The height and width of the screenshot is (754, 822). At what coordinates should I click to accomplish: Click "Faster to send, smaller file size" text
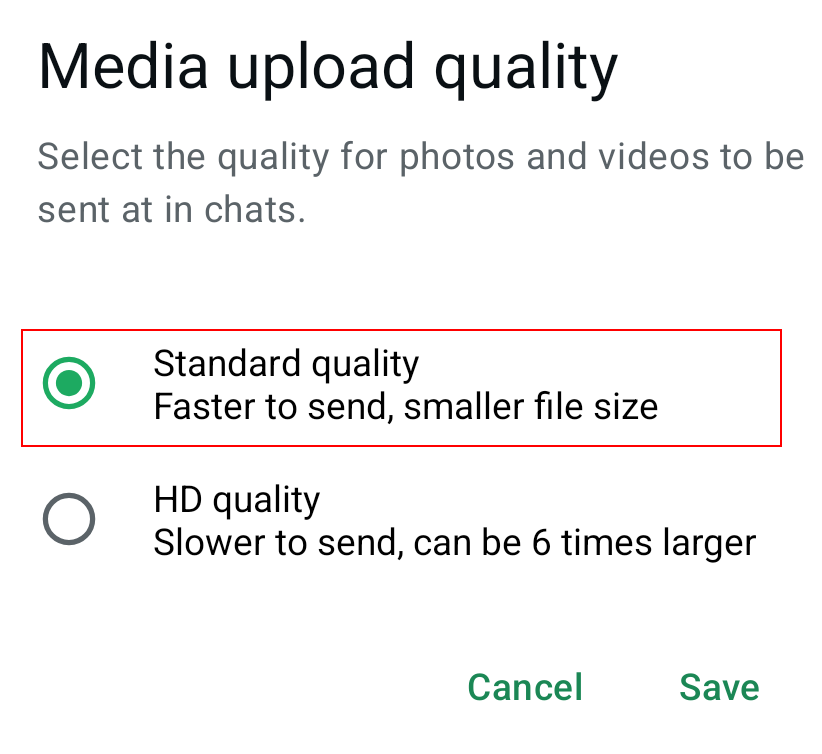coord(405,407)
